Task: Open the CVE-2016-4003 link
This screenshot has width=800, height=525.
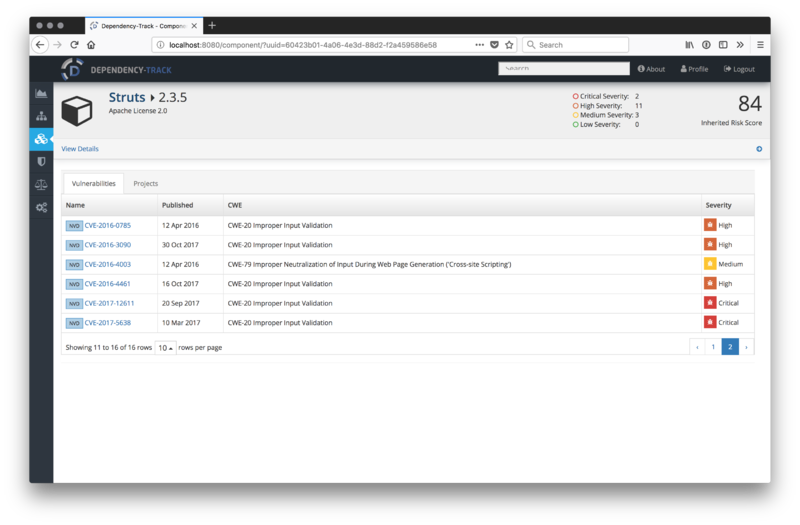Action: (108, 264)
